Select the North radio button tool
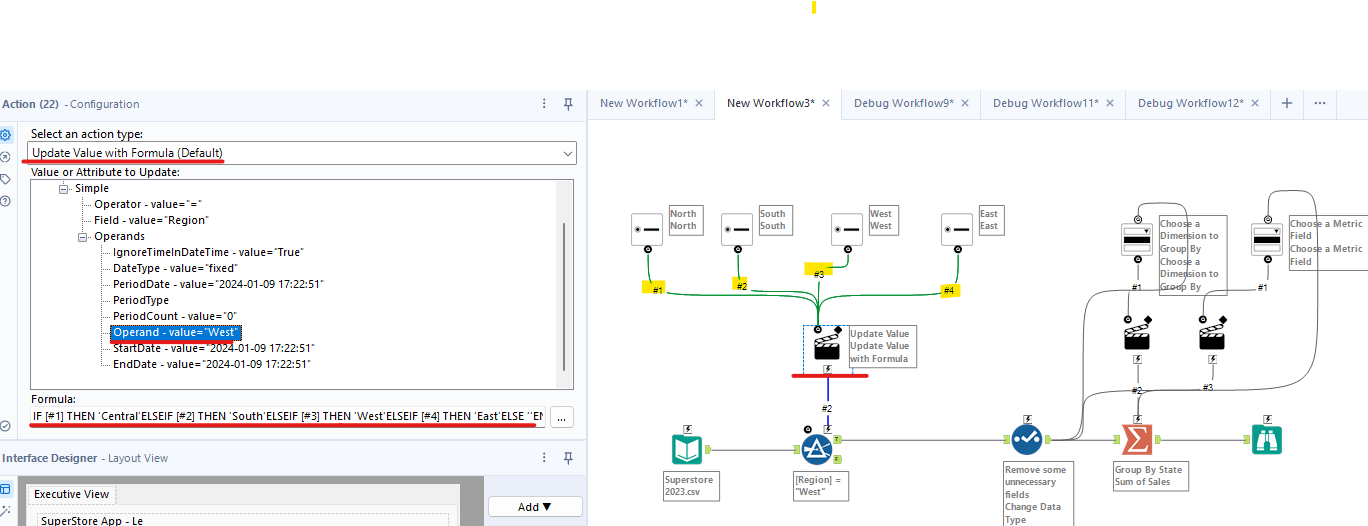 point(647,229)
